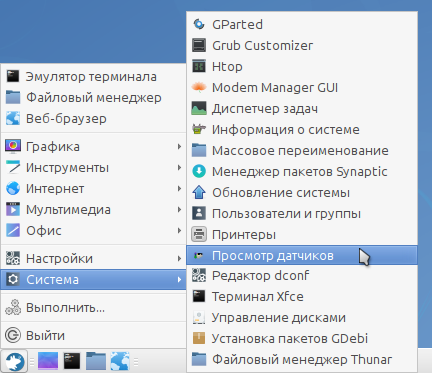Viewport: 432px width, 373px height.
Task: Click the Modem Manager GUI lotus icon
Action: coord(199,87)
